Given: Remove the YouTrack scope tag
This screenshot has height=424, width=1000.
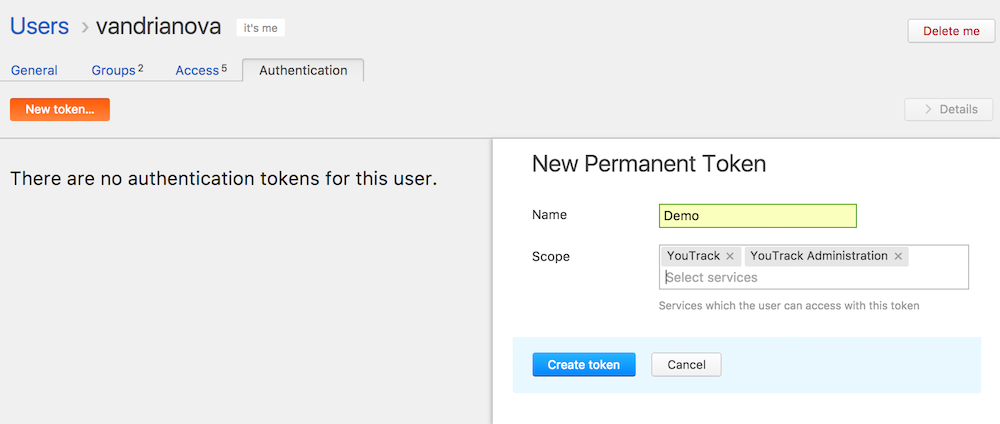Looking at the screenshot, I should (x=730, y=257).
